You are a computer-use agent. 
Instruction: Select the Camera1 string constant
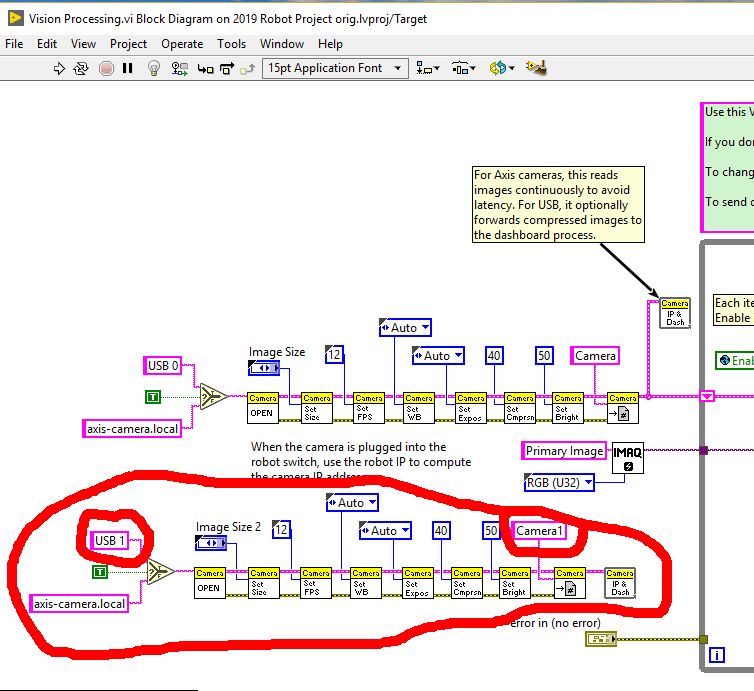539,530
